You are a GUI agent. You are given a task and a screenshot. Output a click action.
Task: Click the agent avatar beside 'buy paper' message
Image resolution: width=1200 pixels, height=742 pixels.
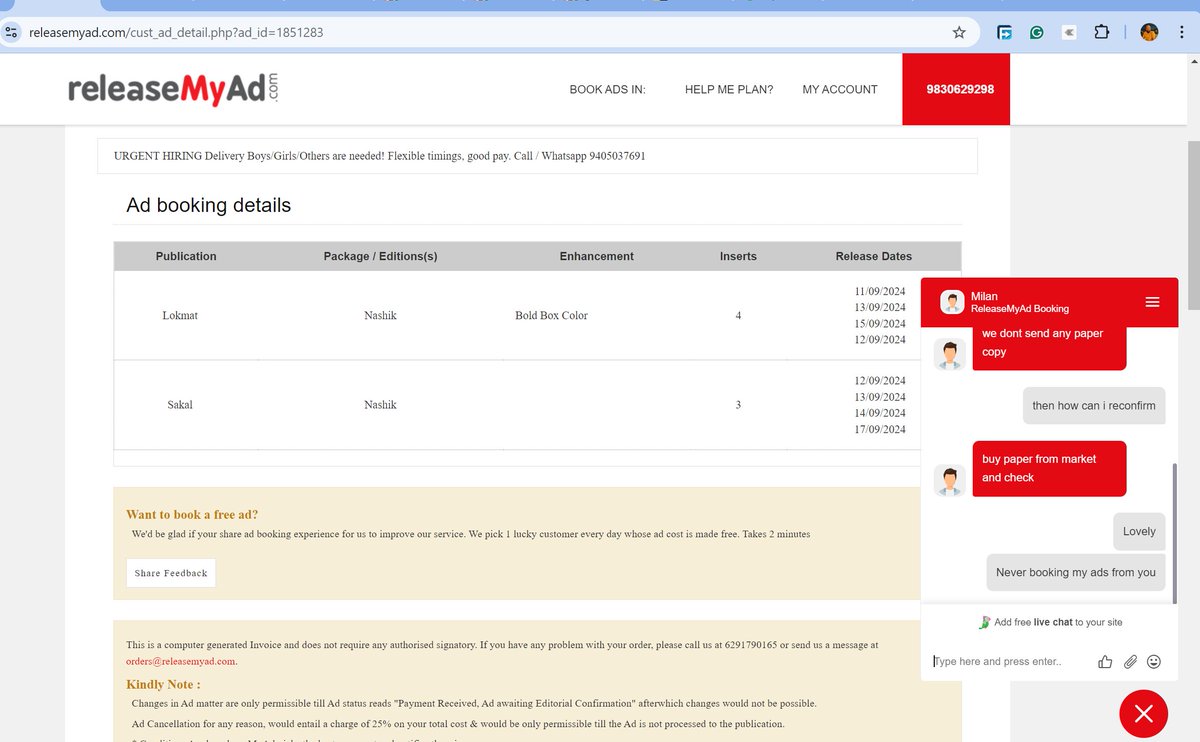click(x=950, y=480)
